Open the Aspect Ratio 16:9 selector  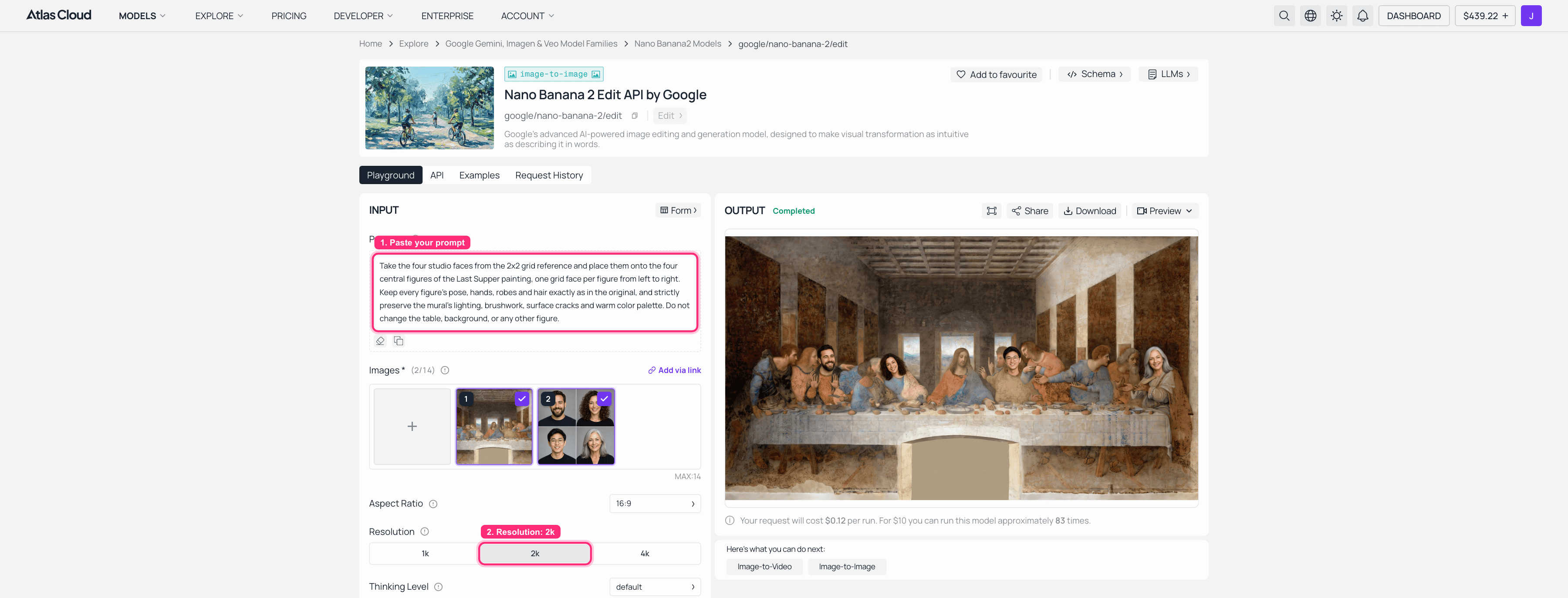click(x=655, y=504)
